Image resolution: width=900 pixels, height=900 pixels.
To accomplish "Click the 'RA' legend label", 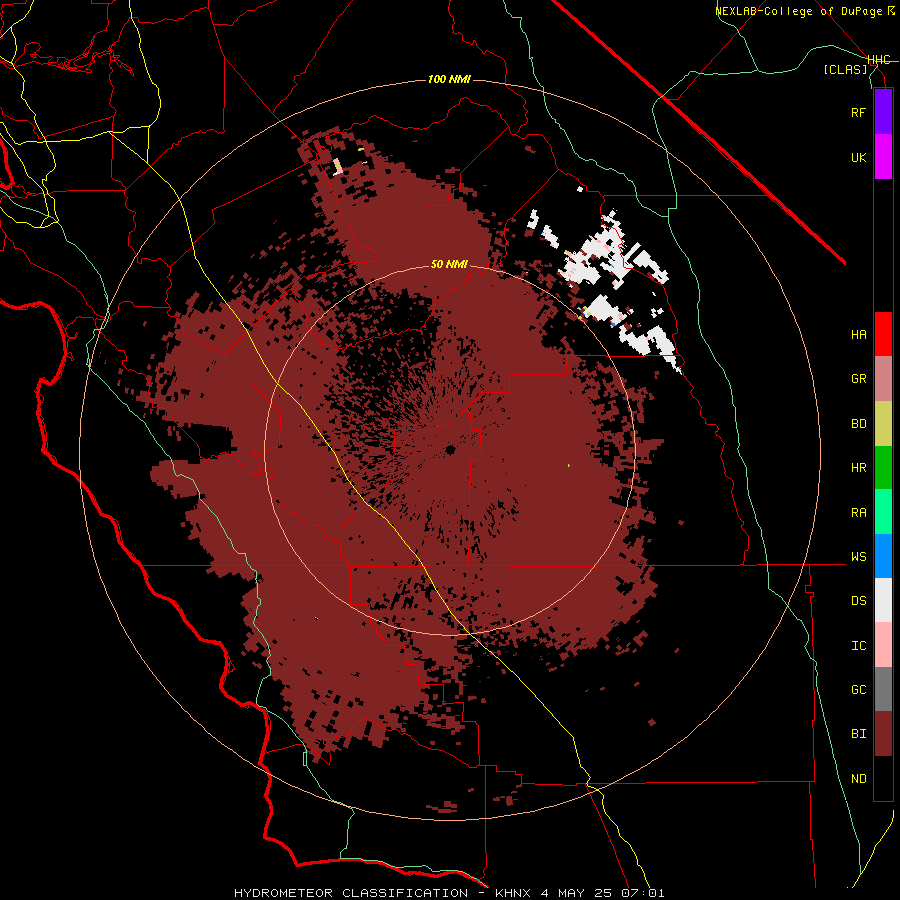I will tap(858, 513).
